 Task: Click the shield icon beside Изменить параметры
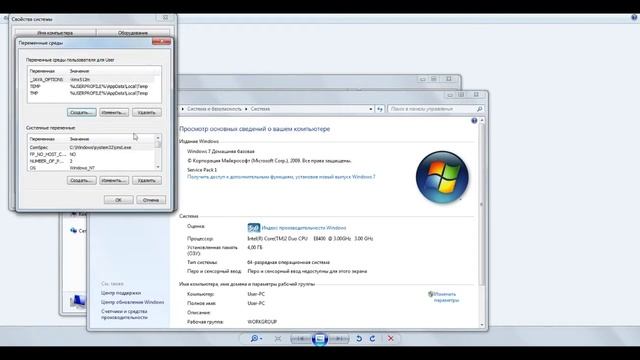click(430, 294)
